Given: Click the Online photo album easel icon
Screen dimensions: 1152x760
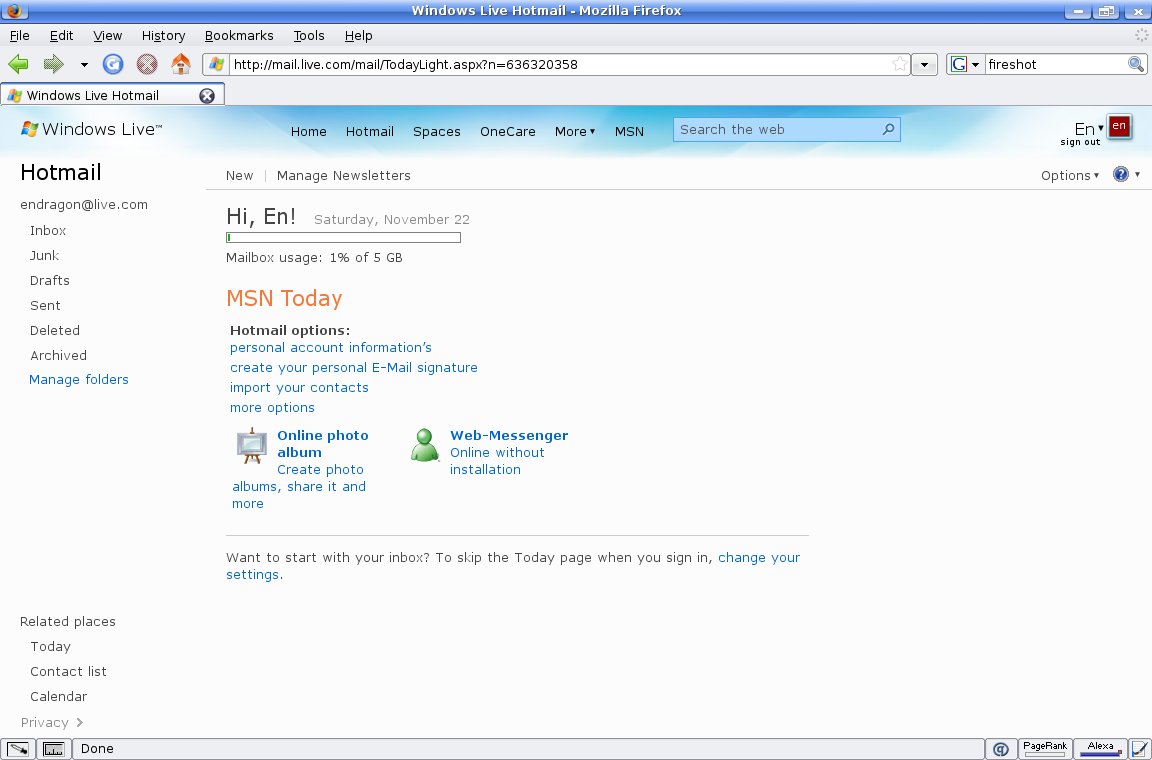Looking at the screenshot, I should 251,445.
